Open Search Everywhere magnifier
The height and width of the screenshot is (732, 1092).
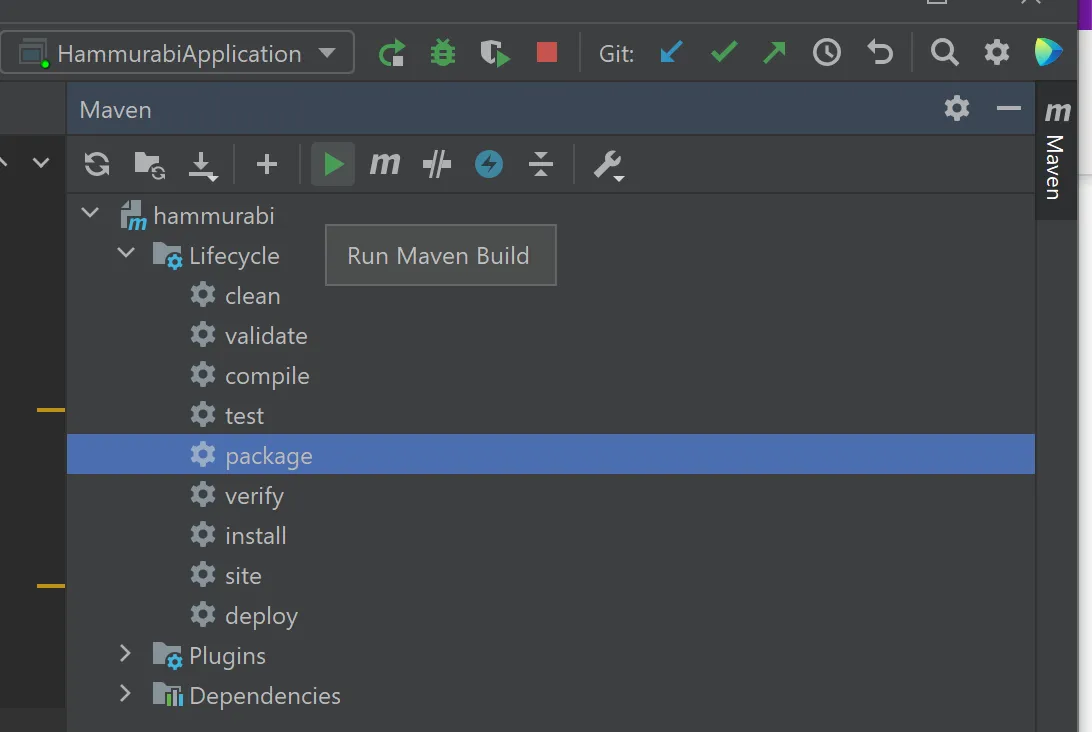(944, 52)
